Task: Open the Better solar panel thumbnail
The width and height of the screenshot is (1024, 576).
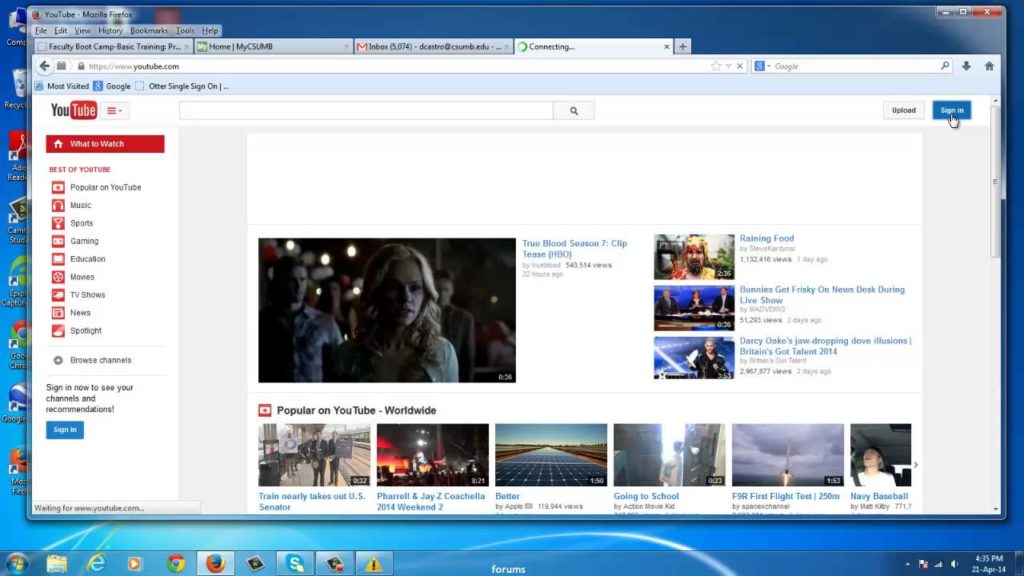Action: 551,455
